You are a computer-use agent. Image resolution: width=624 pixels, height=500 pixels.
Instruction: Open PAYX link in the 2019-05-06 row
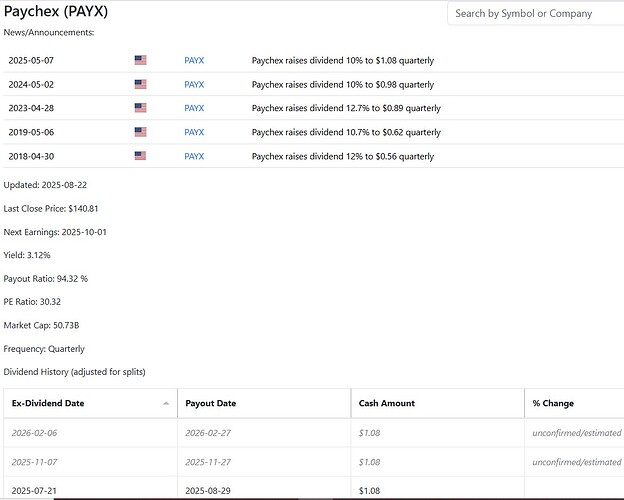pos(194,132)
